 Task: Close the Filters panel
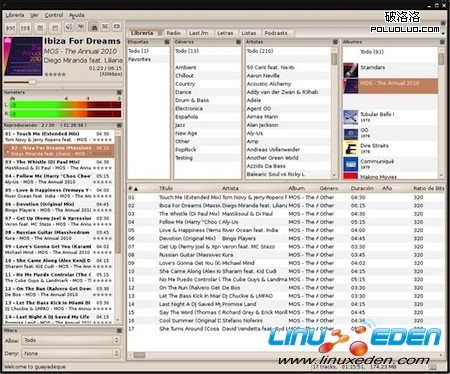119,331
